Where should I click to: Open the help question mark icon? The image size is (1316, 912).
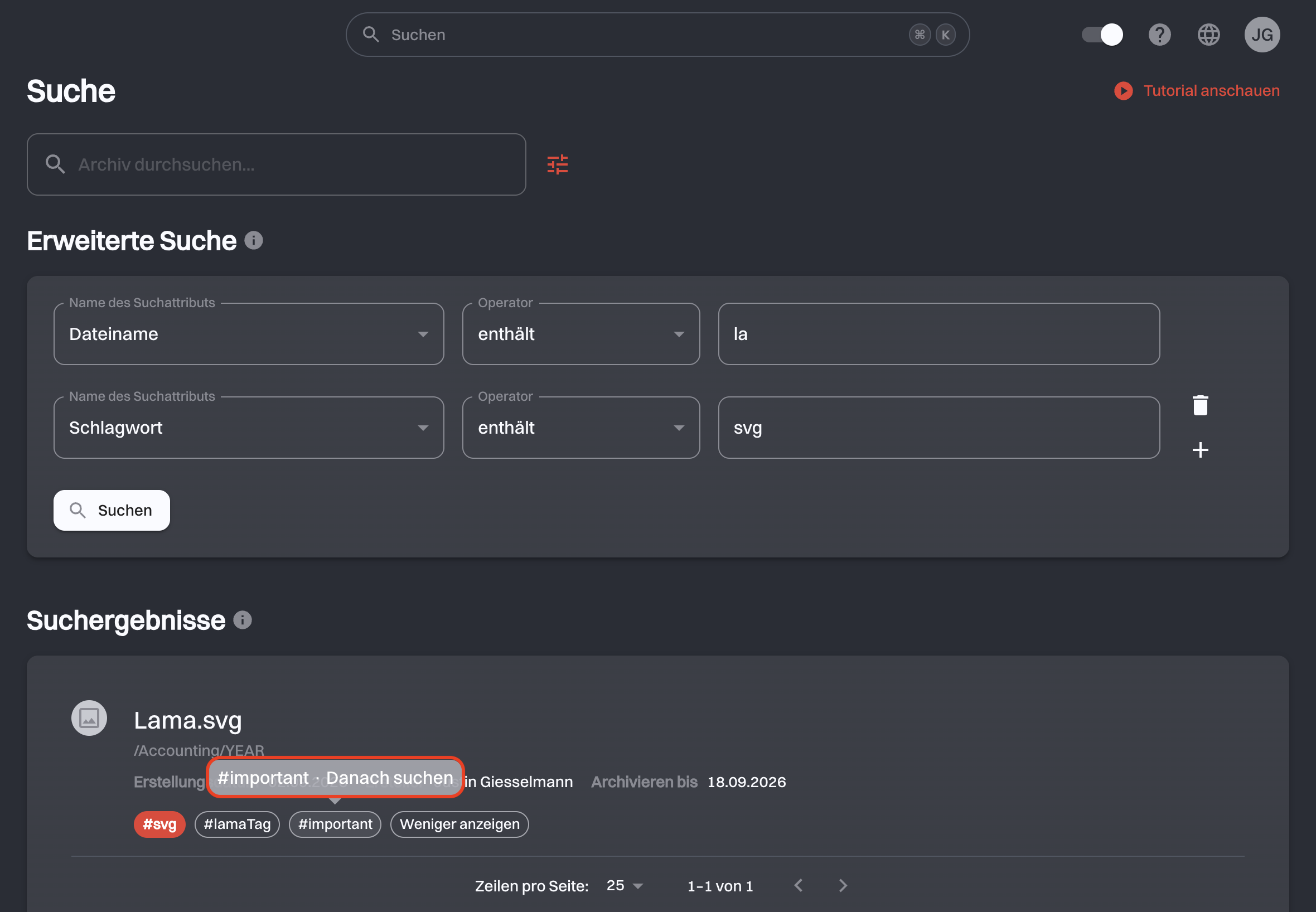[x=1159, y=35]
